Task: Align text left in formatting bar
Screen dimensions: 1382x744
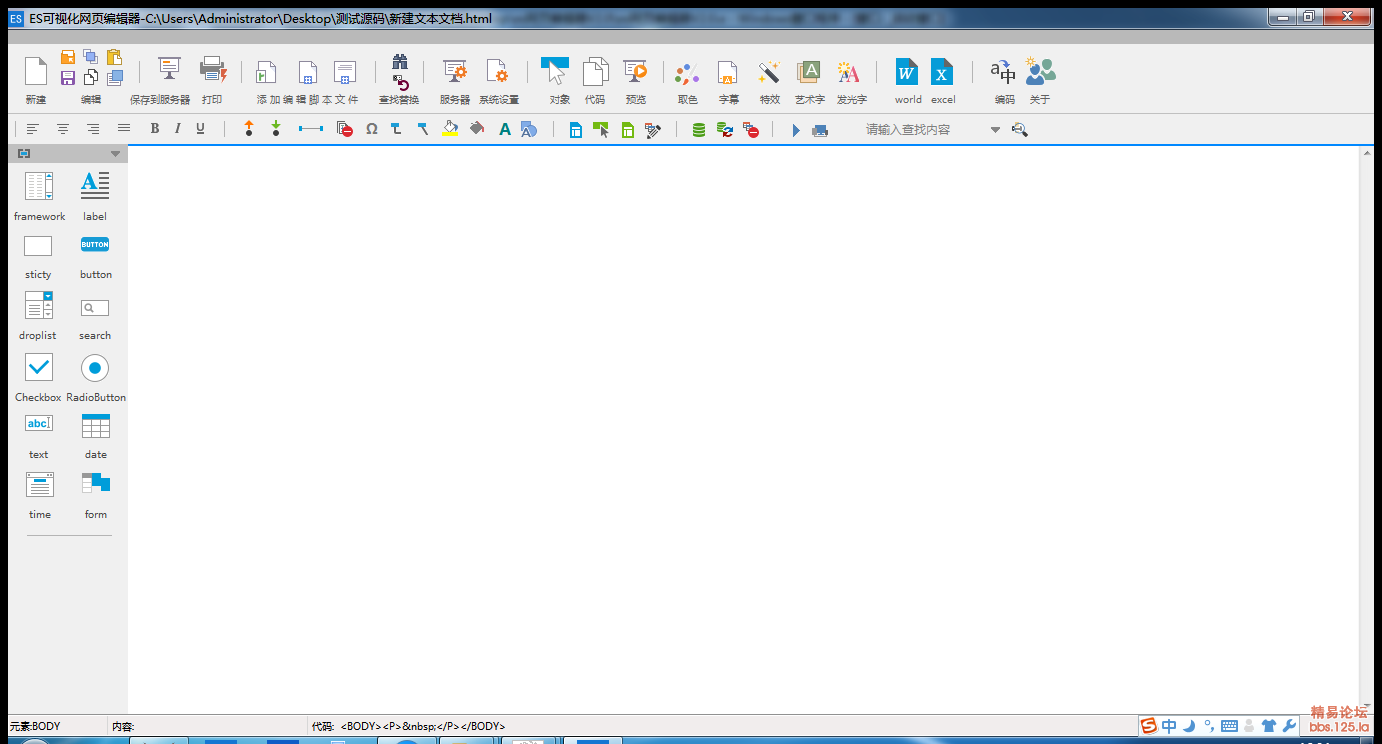Action: click(x=33, y=129)
